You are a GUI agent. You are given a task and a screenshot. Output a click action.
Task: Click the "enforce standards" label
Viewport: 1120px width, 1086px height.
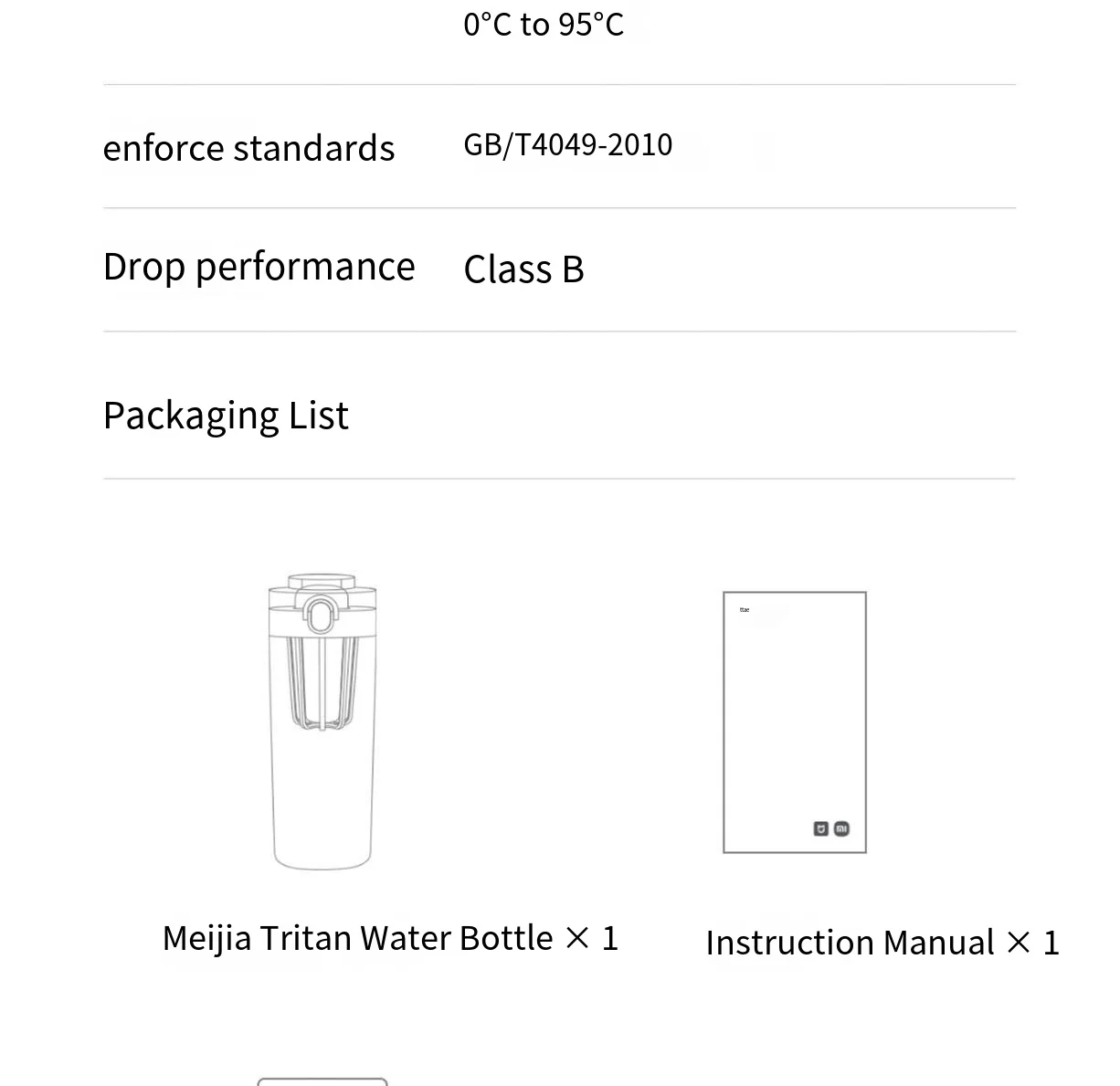[248, 148]
